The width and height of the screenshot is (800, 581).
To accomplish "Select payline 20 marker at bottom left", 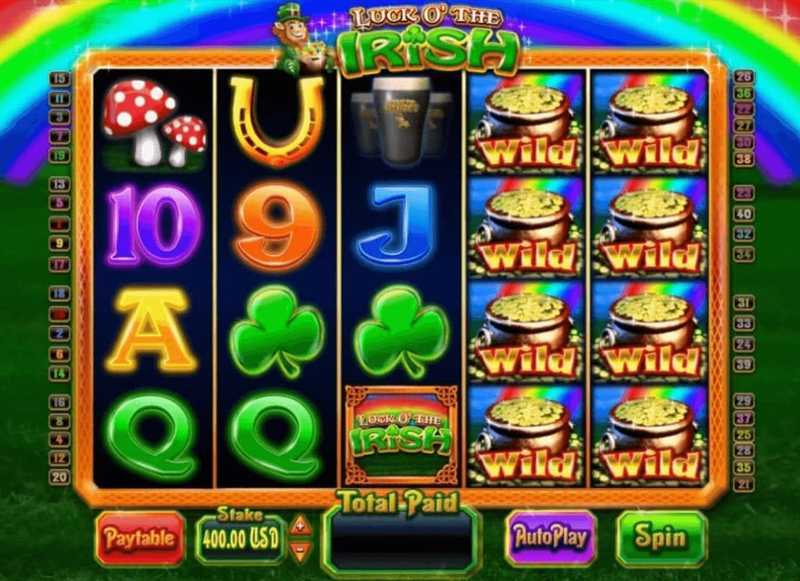I will pos(60,477).
